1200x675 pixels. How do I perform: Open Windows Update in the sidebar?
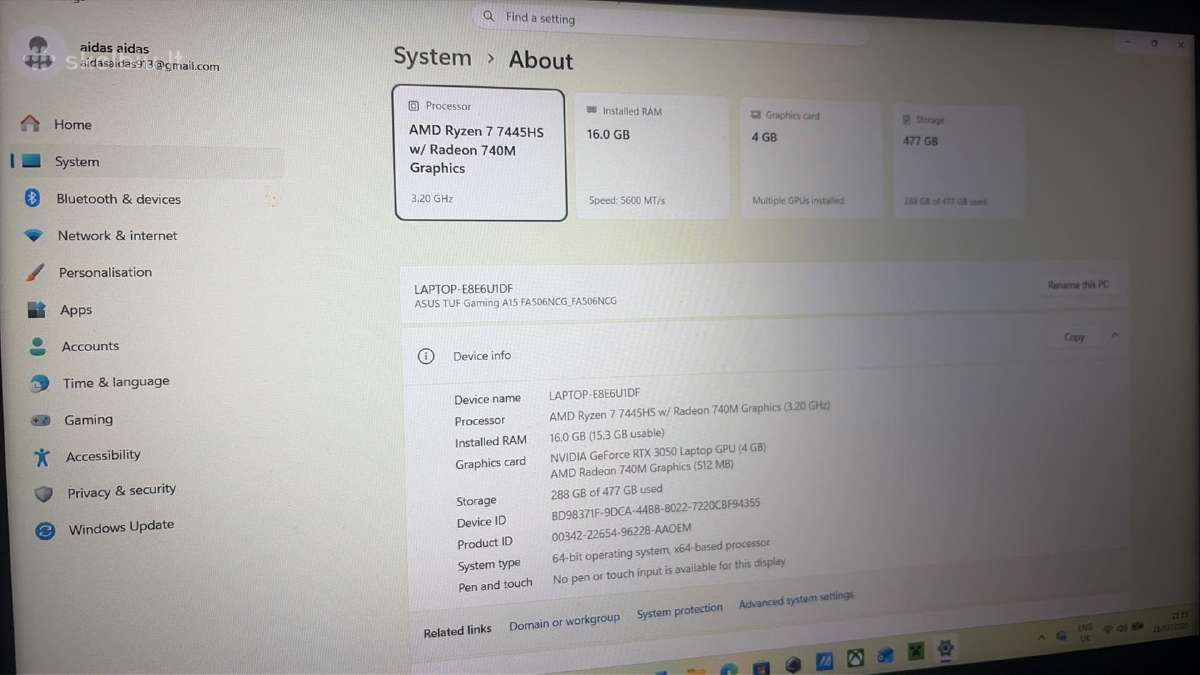click(x=121, y=527)
